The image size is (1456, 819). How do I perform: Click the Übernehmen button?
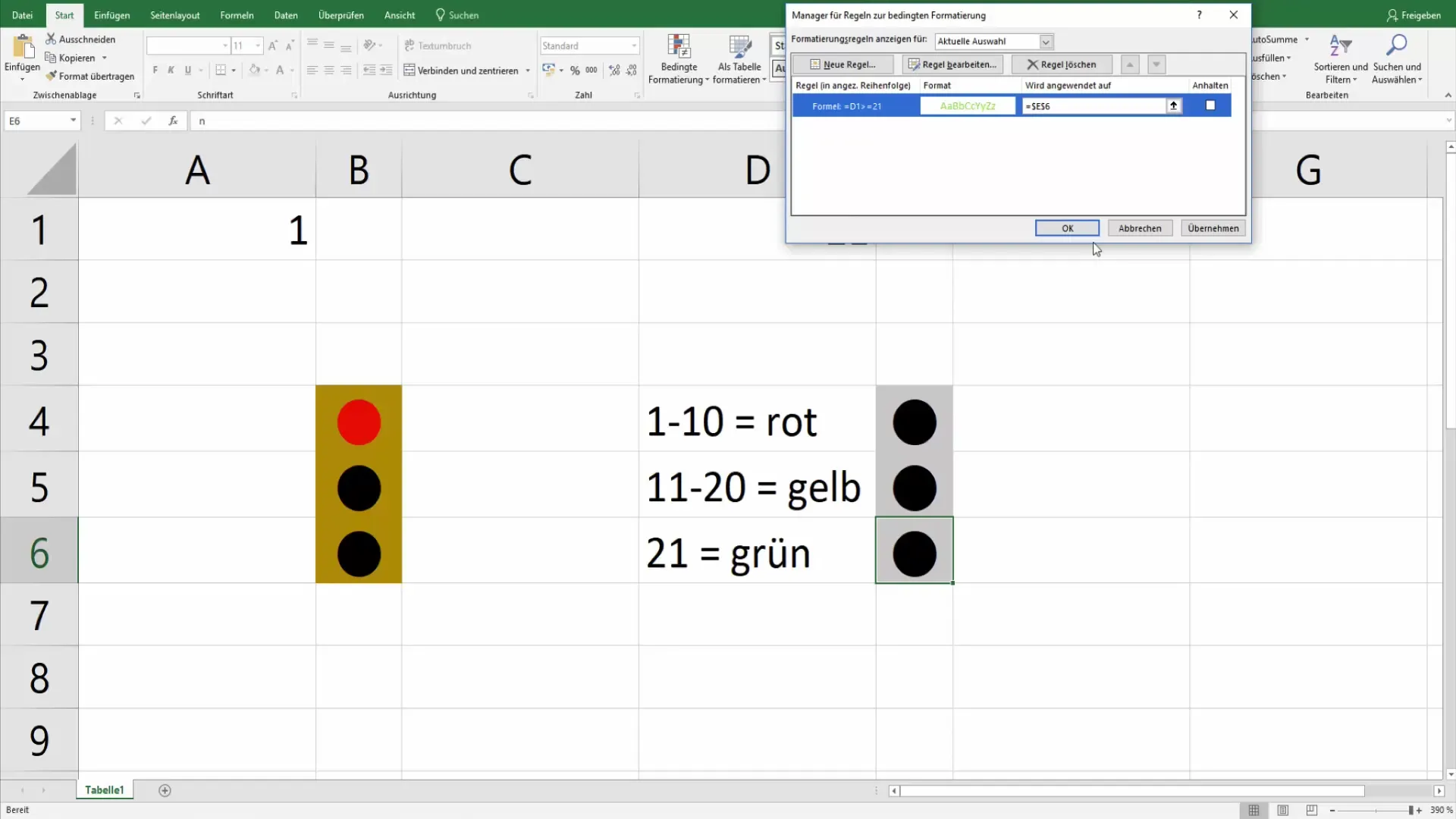coord(1213,228)
